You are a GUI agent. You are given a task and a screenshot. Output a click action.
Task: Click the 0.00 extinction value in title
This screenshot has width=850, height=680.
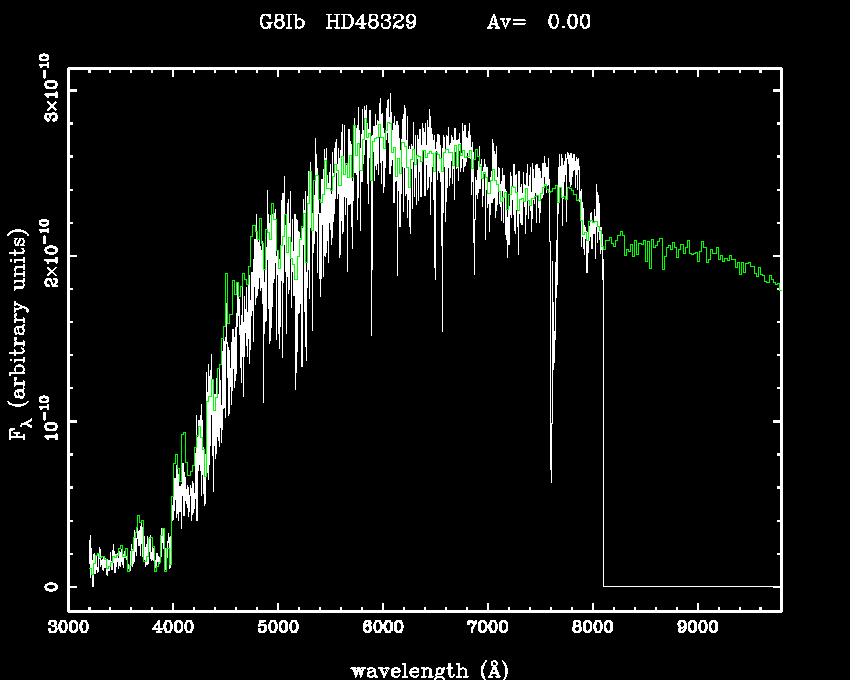click(x=569, y=22)
